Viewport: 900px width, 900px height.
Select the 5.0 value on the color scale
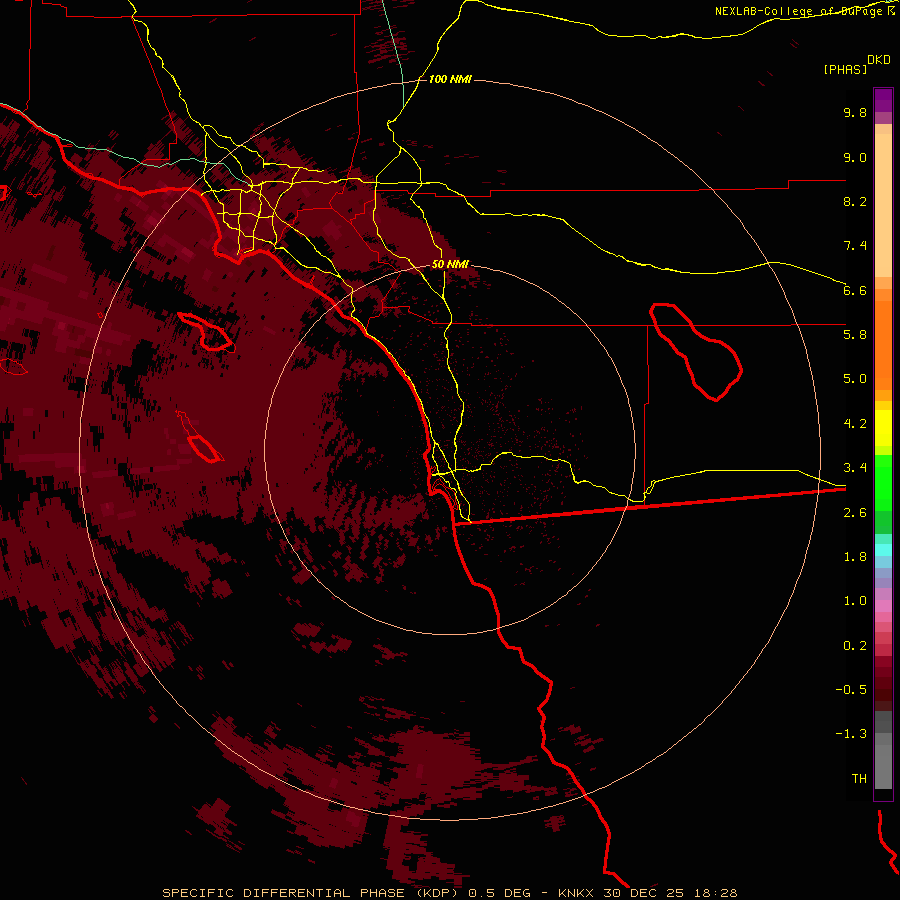click(855, 379)
